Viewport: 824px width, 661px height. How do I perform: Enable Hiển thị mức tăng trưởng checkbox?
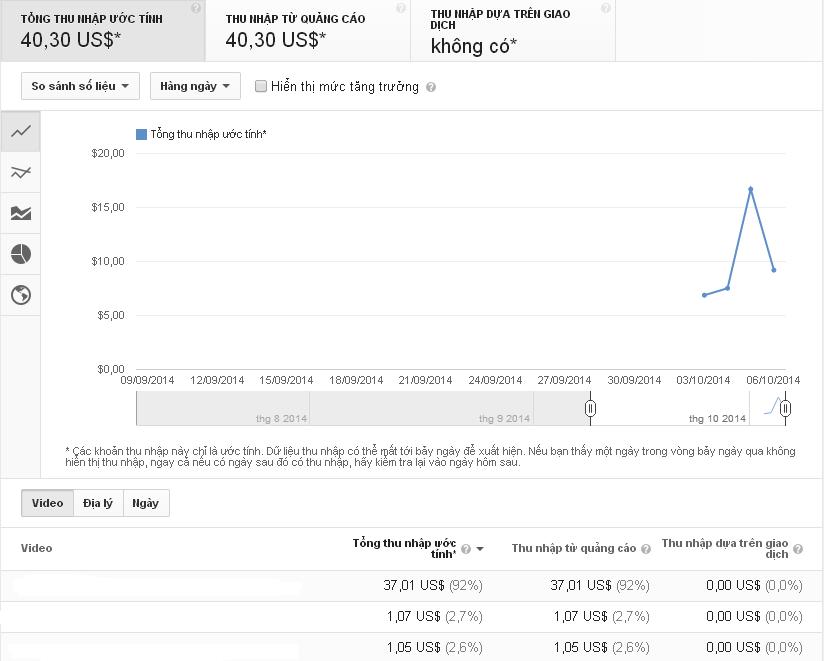point(261,86)
